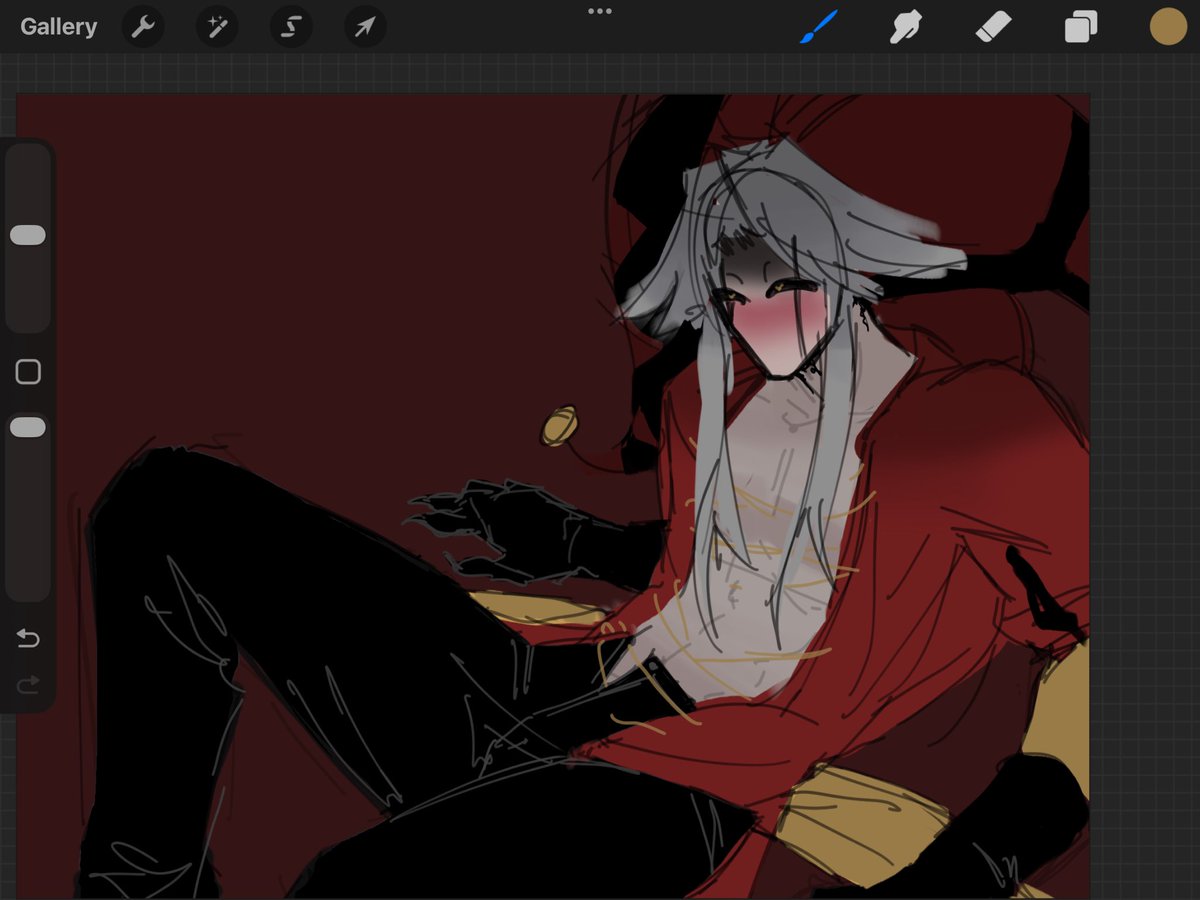The image size is (1200, 900).
Task: Select the Smudge tool
Action: coord(905,27)
